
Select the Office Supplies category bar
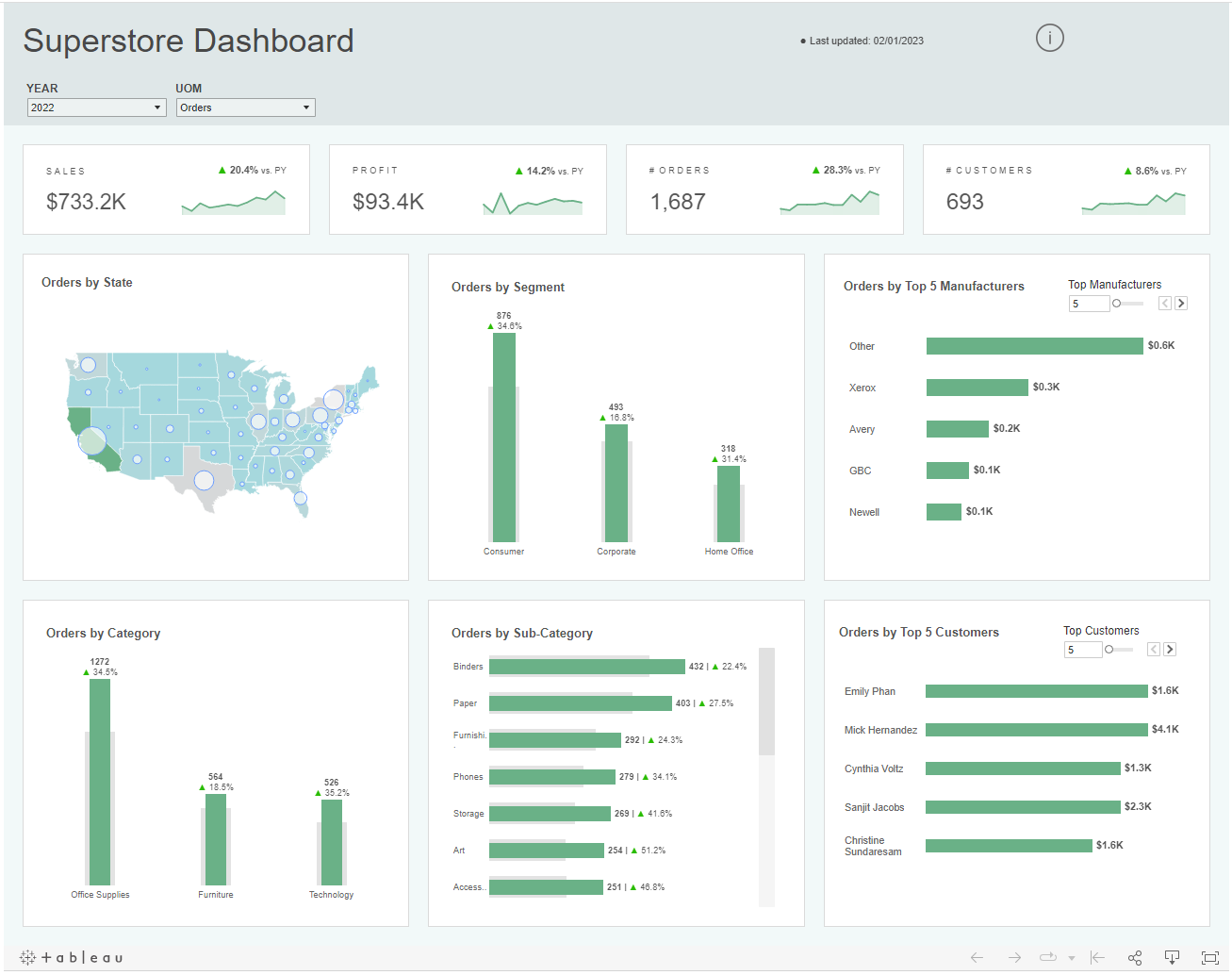(100, 782)
